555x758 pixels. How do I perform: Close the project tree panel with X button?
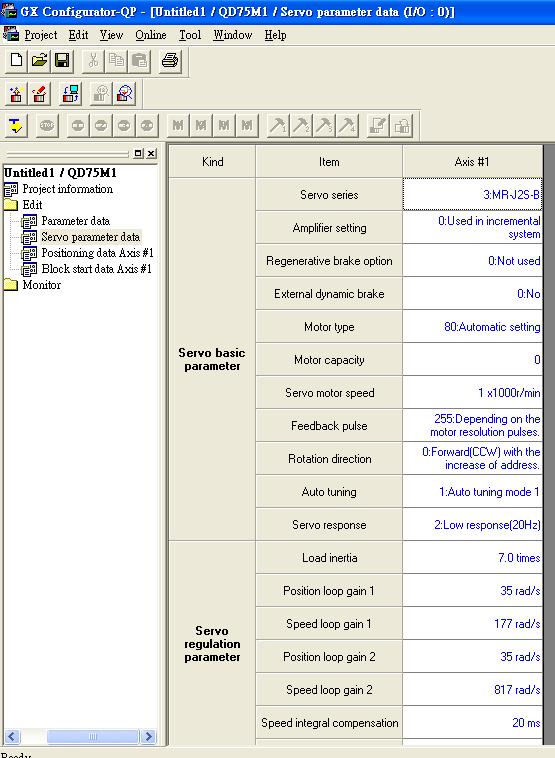pyautogui.click(x=151, y=153)
